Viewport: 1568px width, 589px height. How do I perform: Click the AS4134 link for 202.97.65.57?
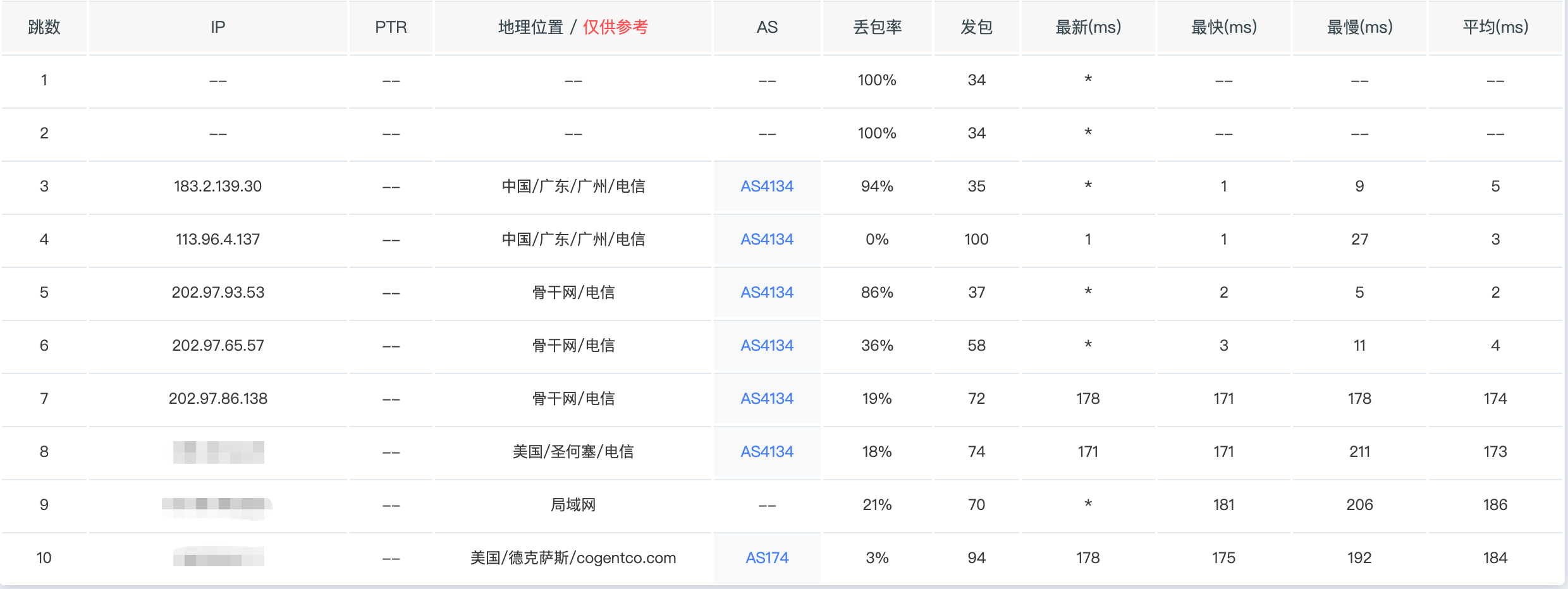click(766, 346)
